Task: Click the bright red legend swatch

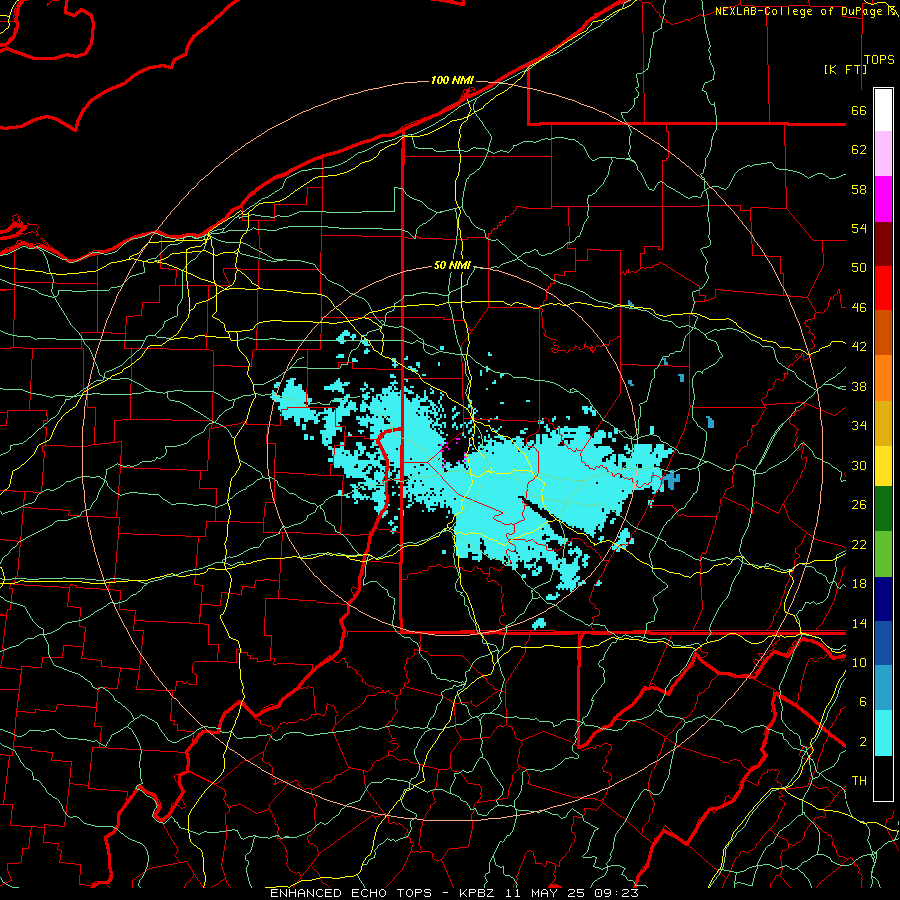Action: [x=883, y=288]
